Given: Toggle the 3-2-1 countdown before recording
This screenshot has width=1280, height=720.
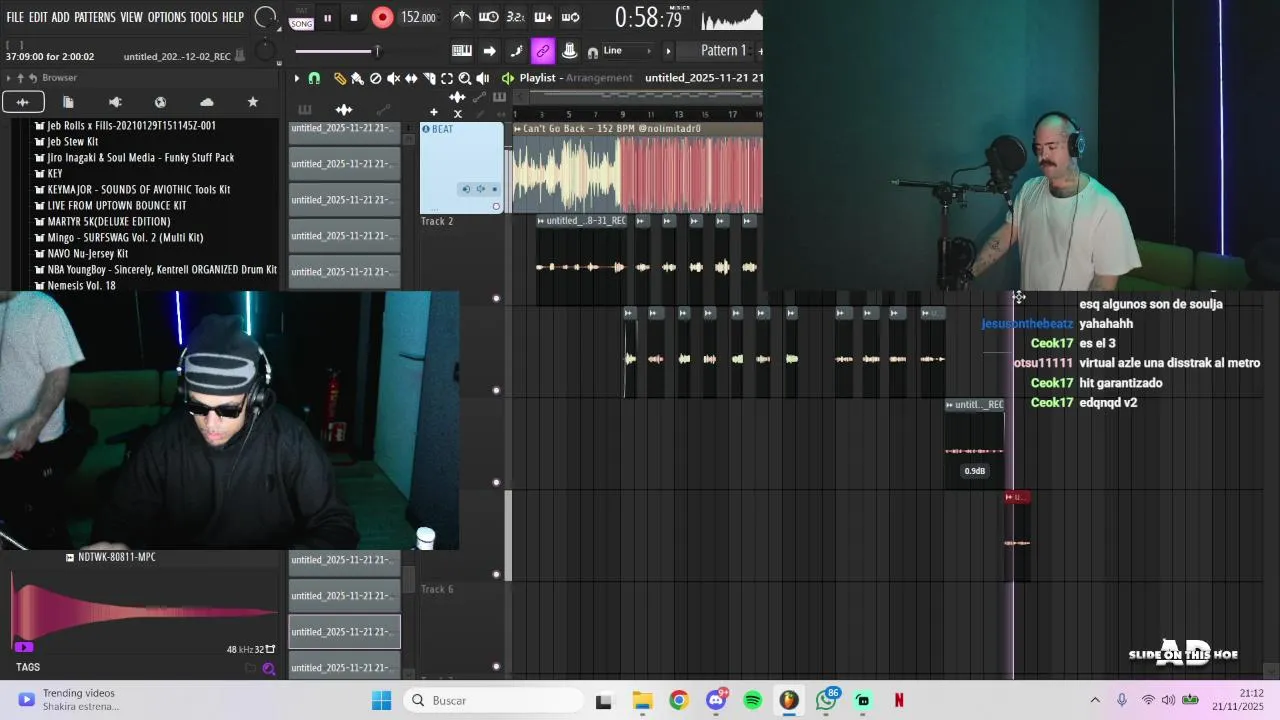Looking at the screenshot, I should [515, 17].
